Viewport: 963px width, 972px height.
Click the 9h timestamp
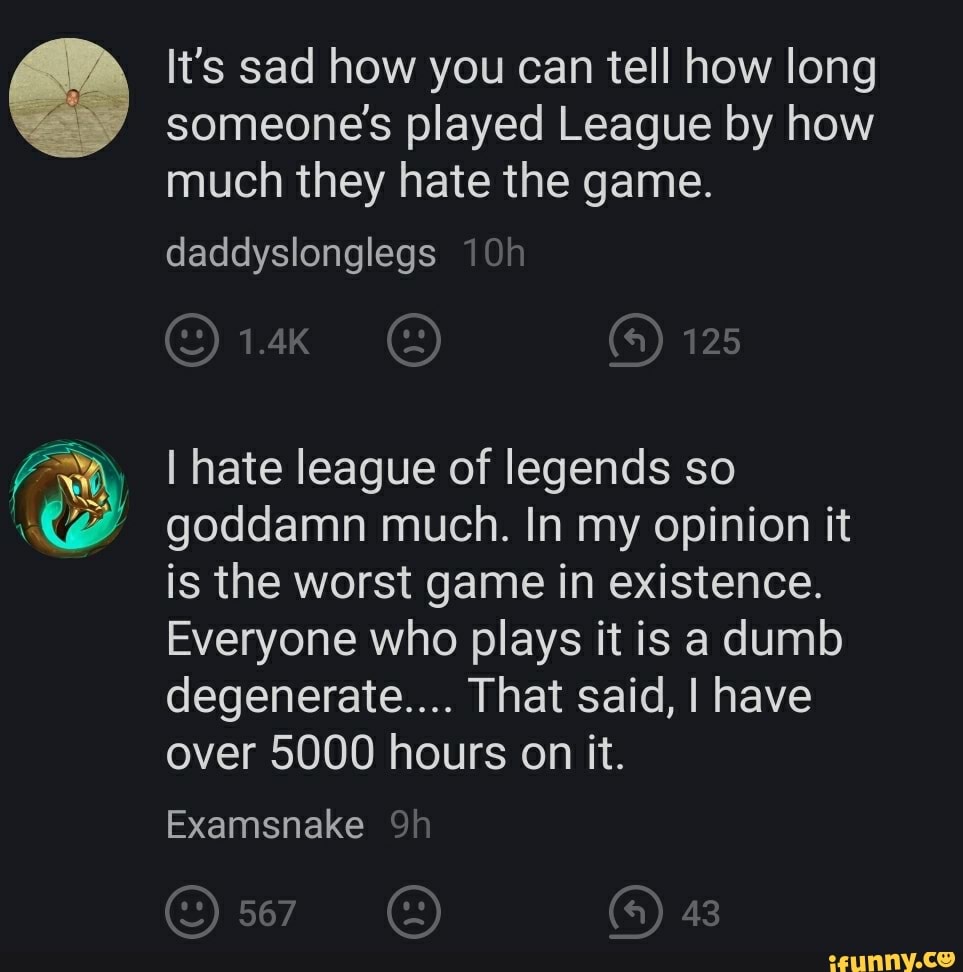[x=410, y=825]
